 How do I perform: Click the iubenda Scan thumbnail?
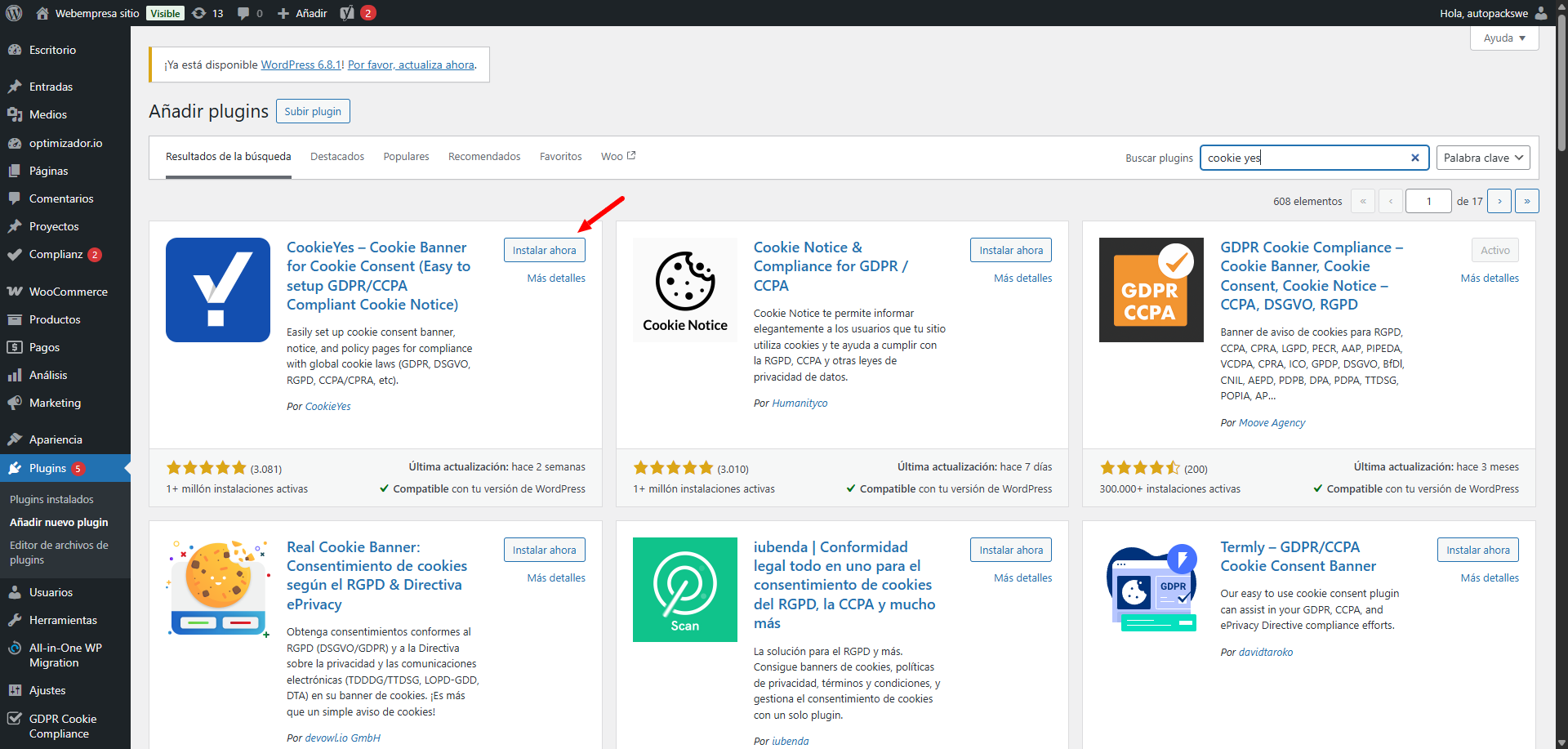pyautogui.click(x=685, y=590)
